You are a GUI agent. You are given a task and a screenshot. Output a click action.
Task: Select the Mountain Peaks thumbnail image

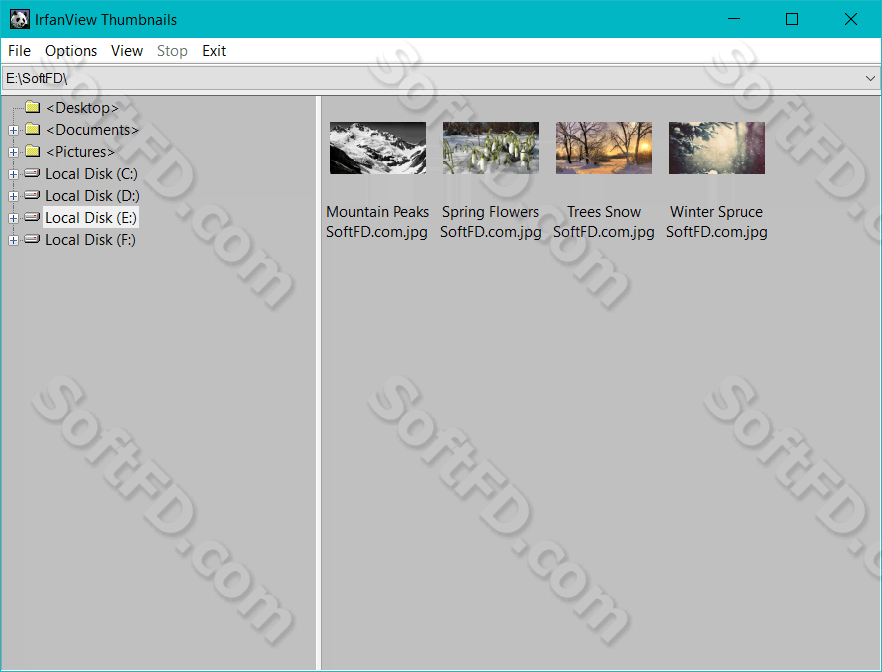tap(378, 148)
